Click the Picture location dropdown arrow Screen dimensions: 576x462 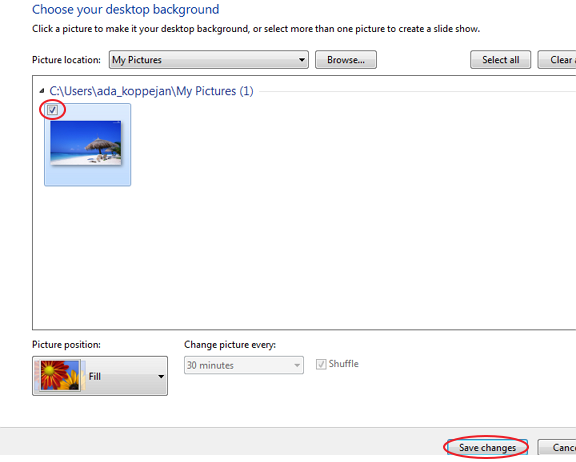(302, 59)
